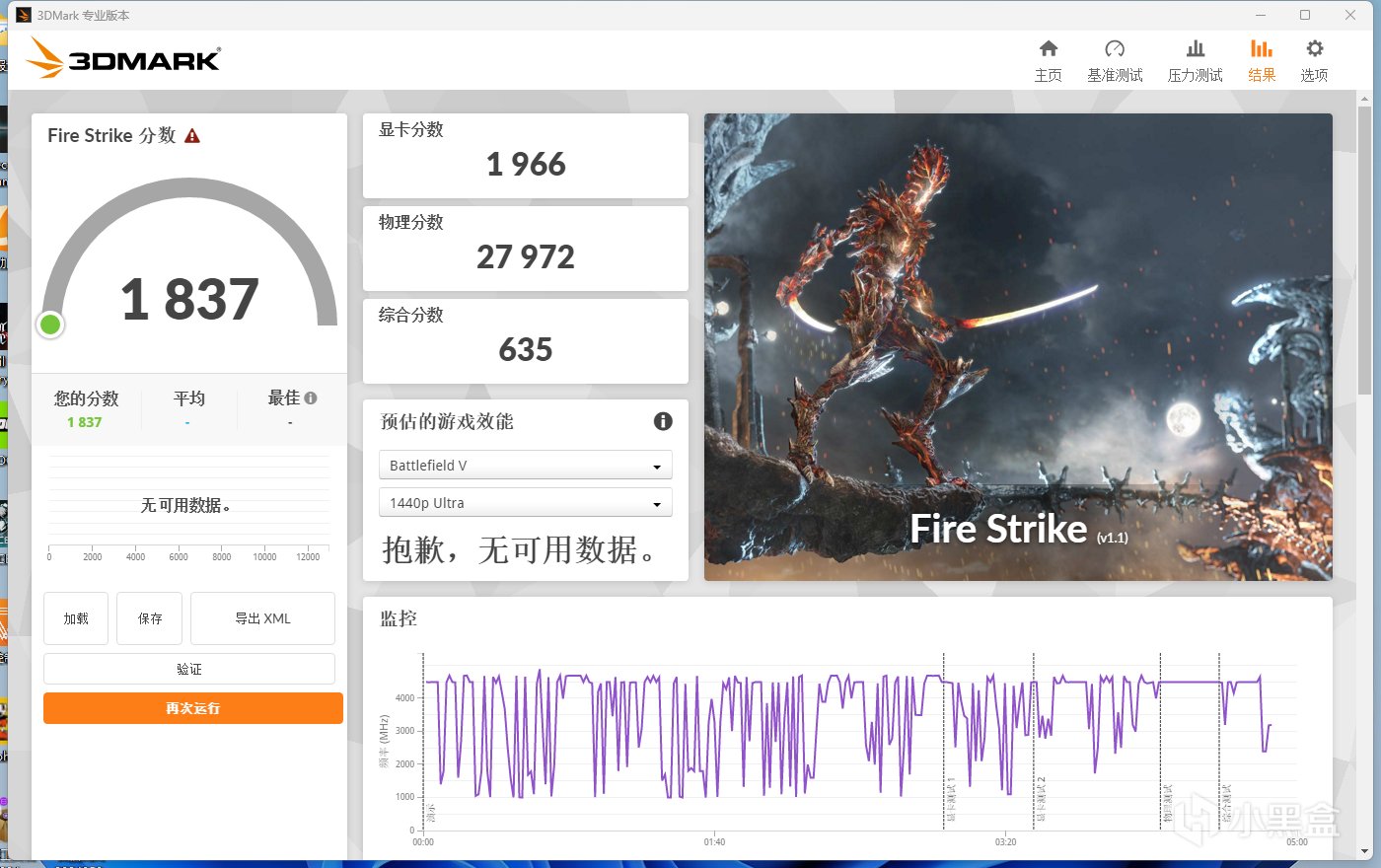Click the 03:20 time label on the chart

coord(1005,841)
